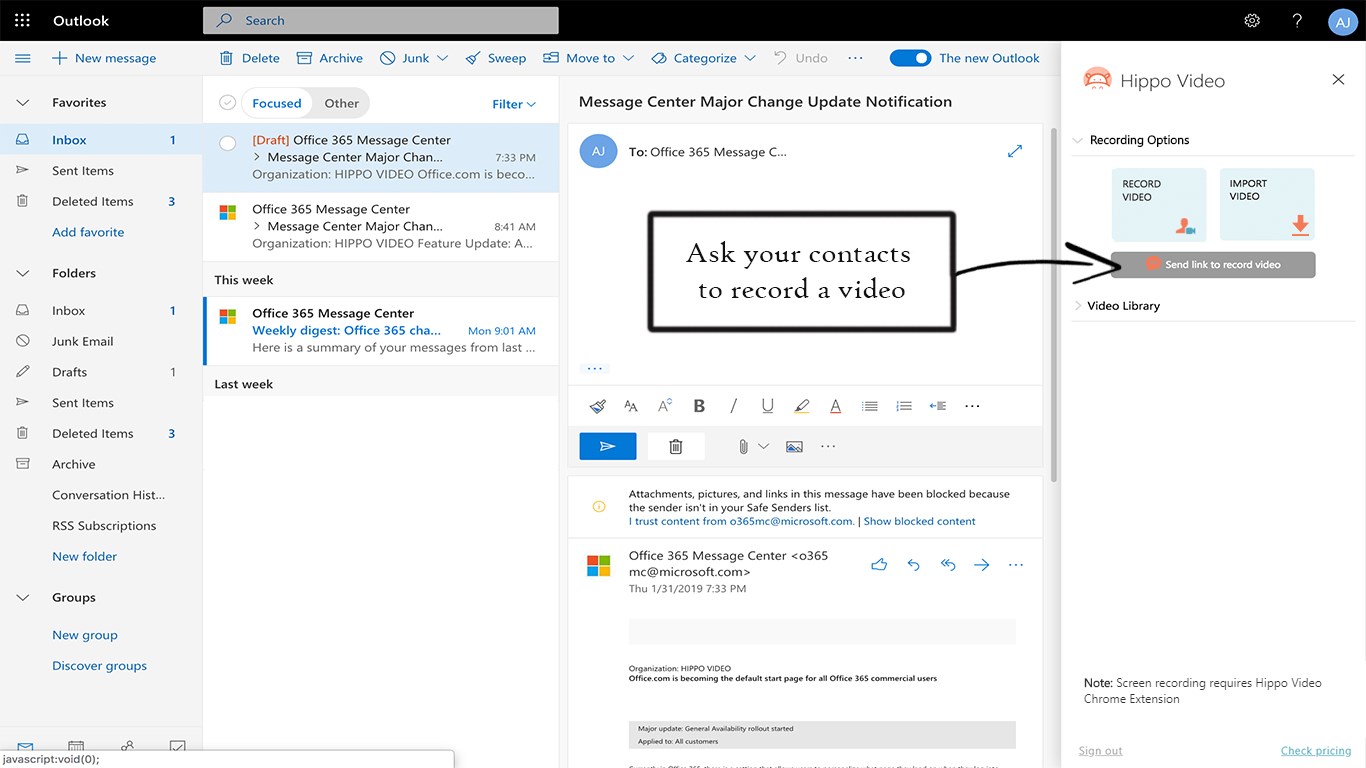Apply format painter in compose toolbar

point(597,406)
